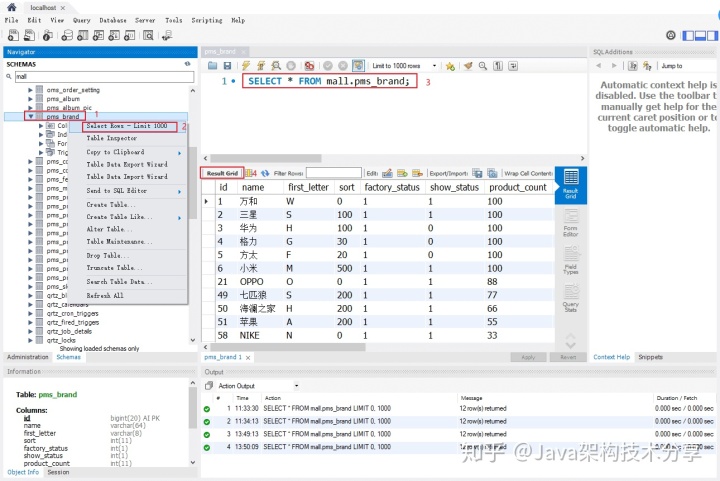Close the pms_brand 1 result tab
The height and width of the screenshot is (481, 720).
[x=248, y=357]
